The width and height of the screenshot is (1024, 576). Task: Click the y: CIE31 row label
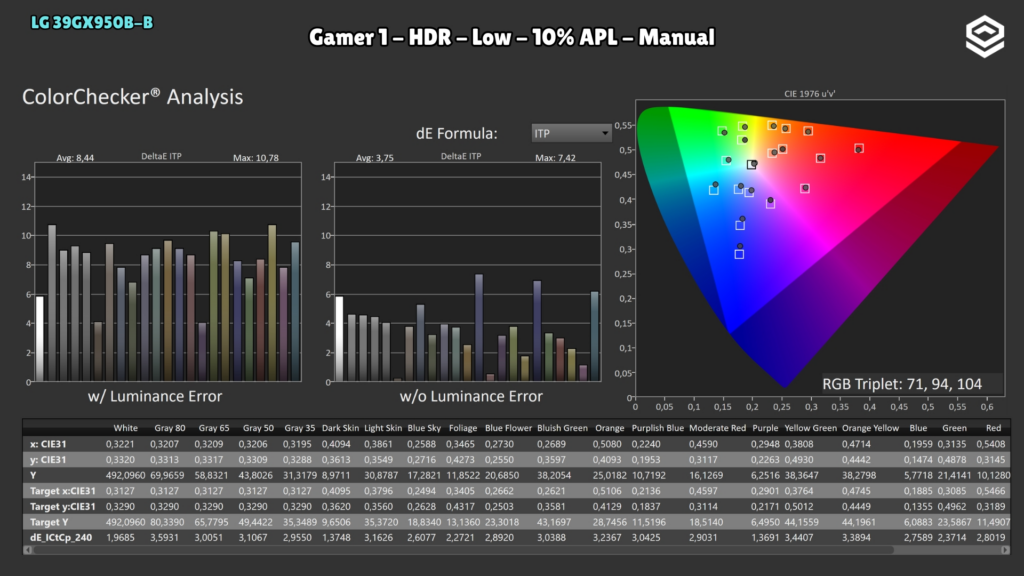pos(48,459)
